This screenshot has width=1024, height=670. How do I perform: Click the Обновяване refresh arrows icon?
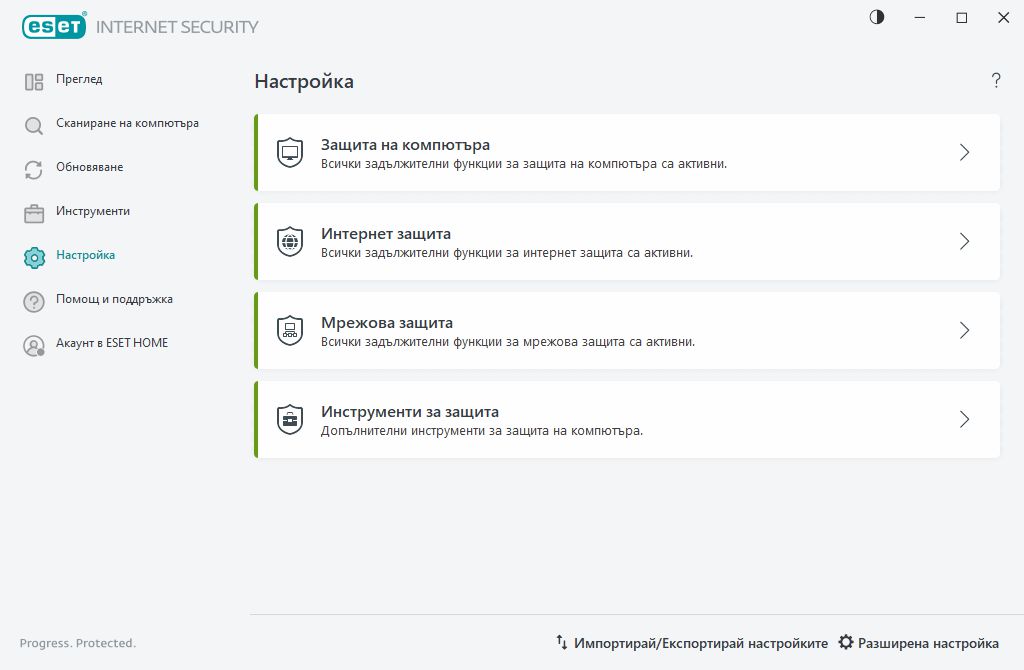[34, 170]
